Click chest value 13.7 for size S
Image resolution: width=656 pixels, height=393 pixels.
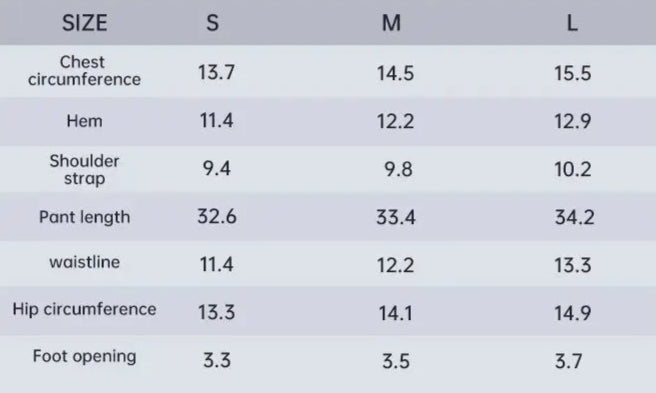(216, 72)
